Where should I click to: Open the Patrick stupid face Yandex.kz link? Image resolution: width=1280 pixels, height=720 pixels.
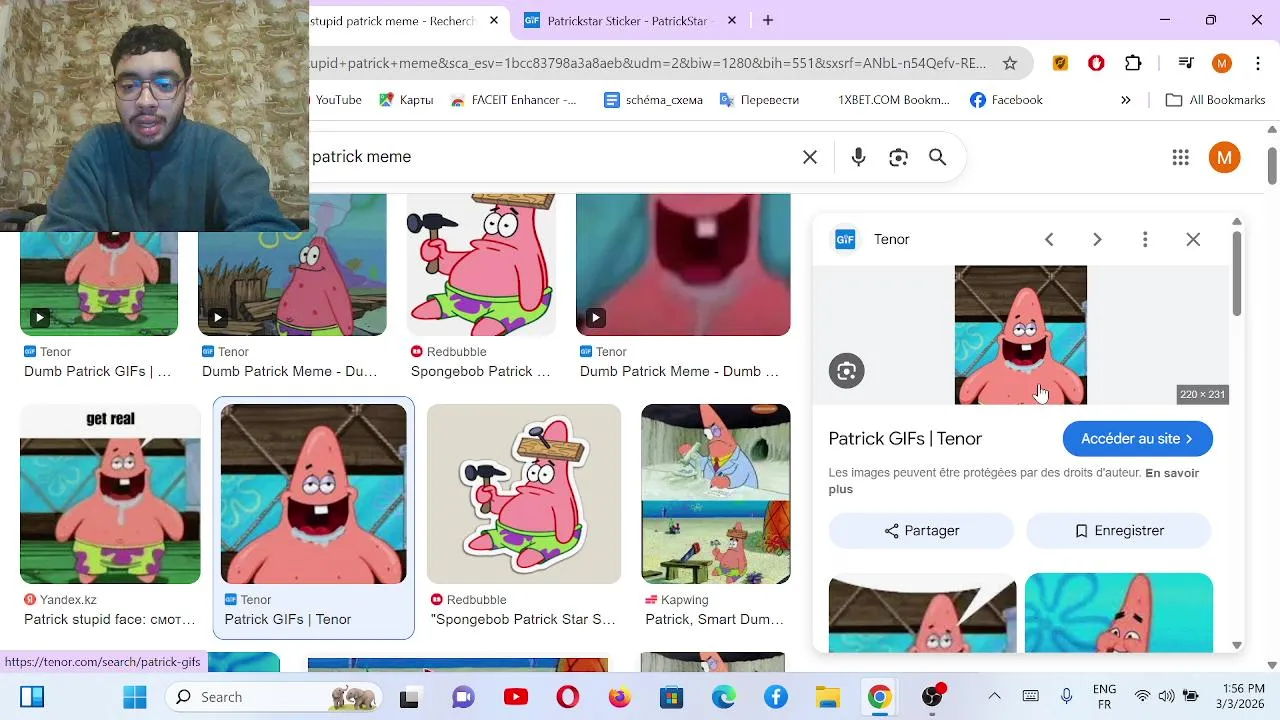click(x=110, y=619)
